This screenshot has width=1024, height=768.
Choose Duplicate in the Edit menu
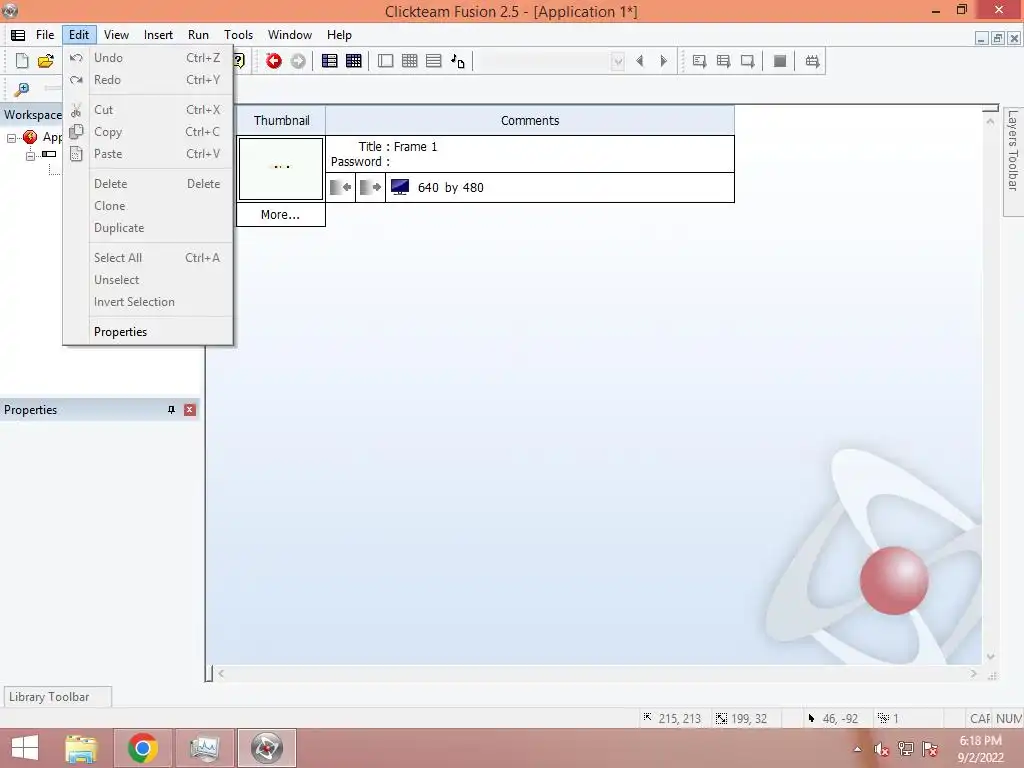click(x=148, y=228)
